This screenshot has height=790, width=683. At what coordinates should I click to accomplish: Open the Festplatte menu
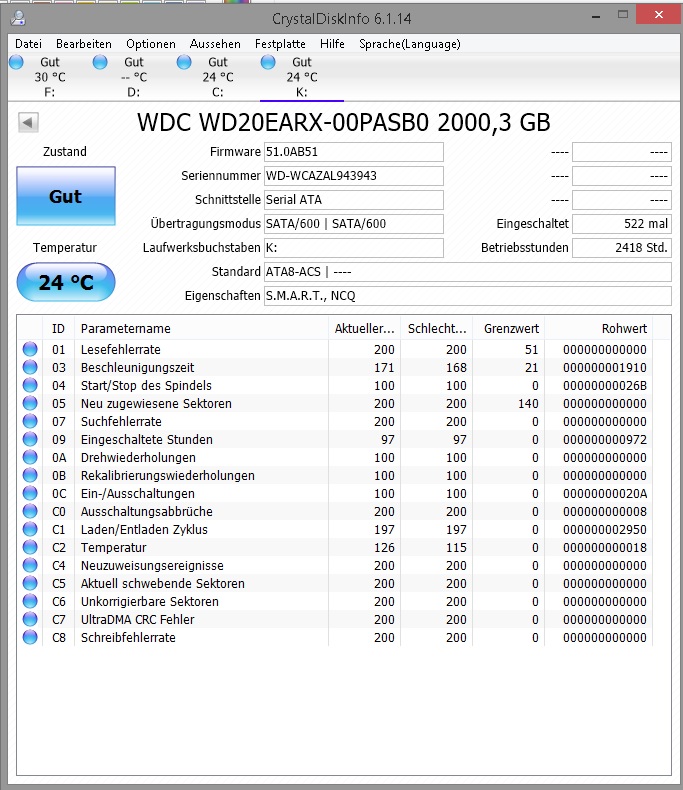[280, 44]
